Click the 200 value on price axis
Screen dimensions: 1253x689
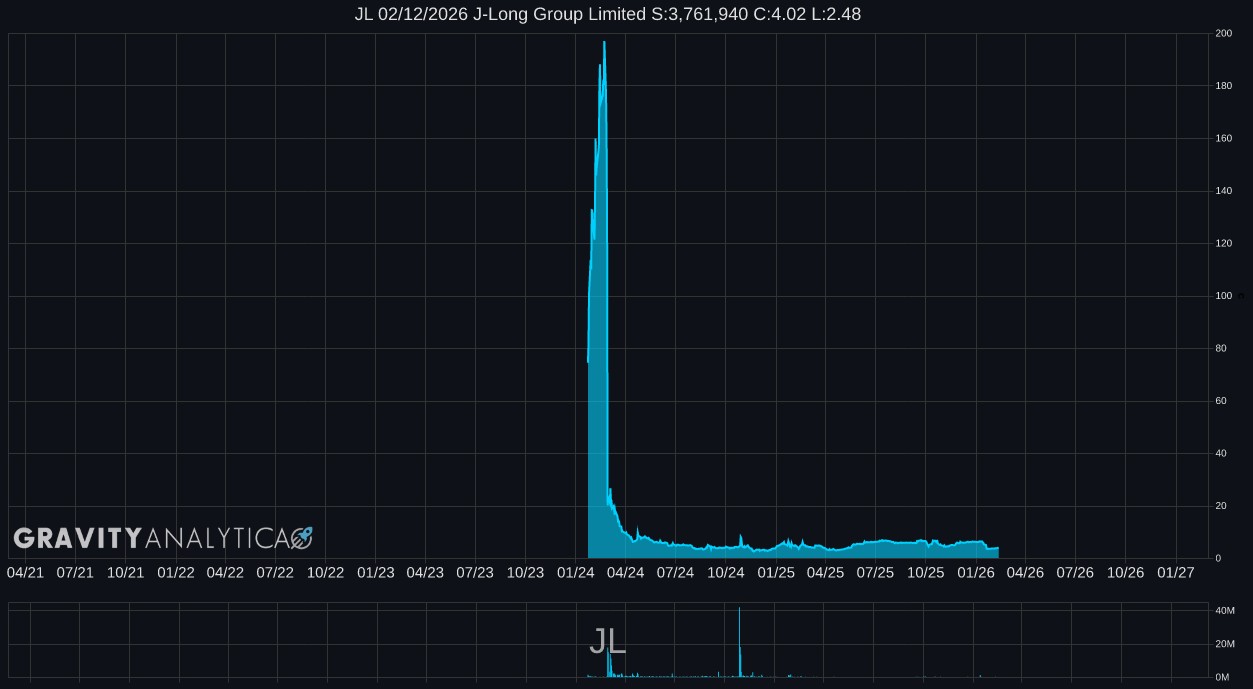(x=1223, y=34)
